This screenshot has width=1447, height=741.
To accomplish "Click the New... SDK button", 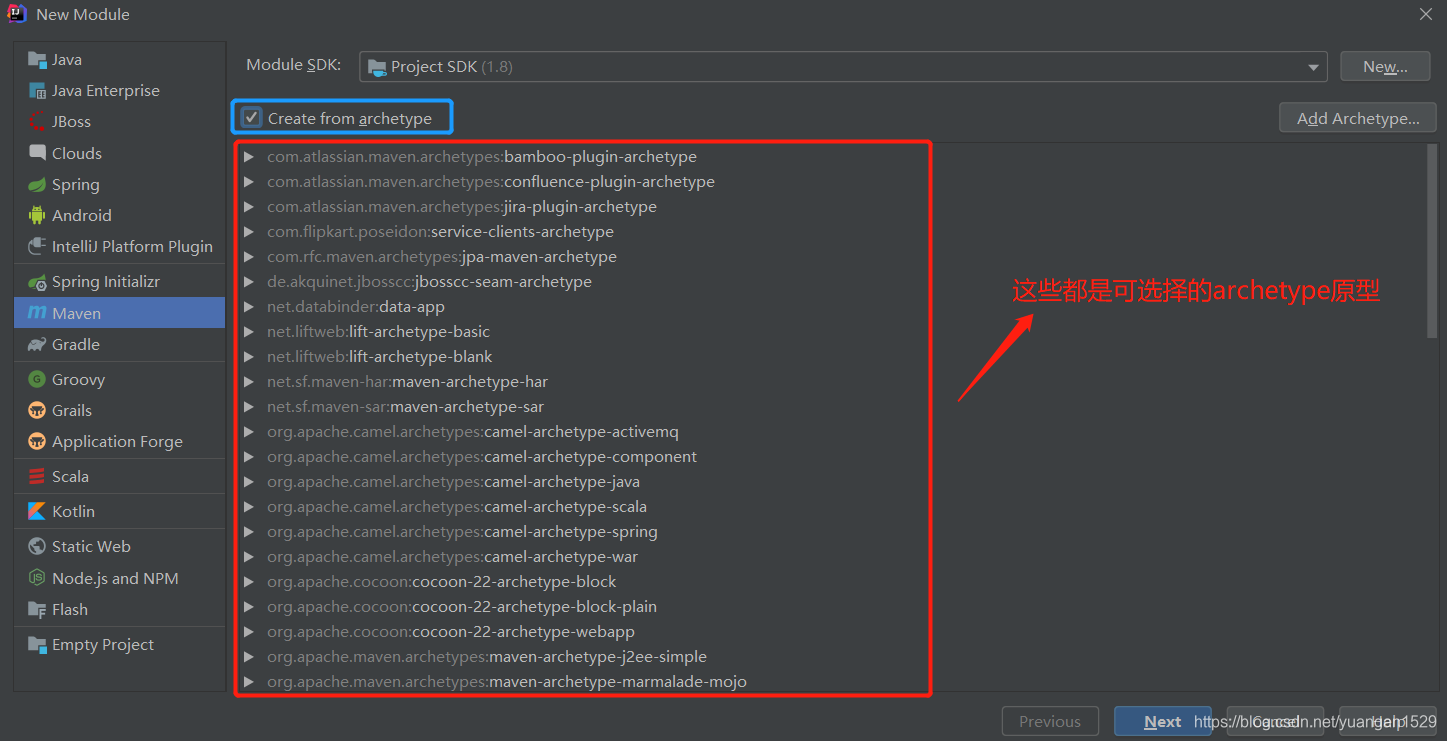I will [1384, 67].
